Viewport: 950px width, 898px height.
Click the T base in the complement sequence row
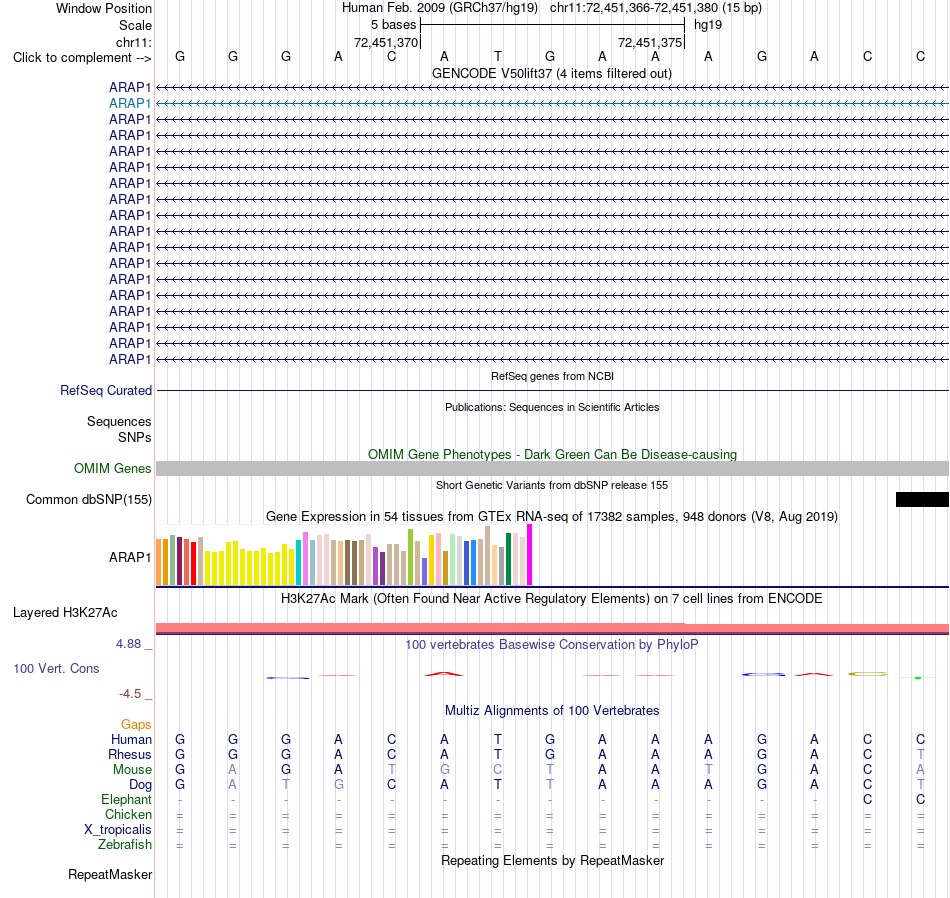[x=497, y=56]
